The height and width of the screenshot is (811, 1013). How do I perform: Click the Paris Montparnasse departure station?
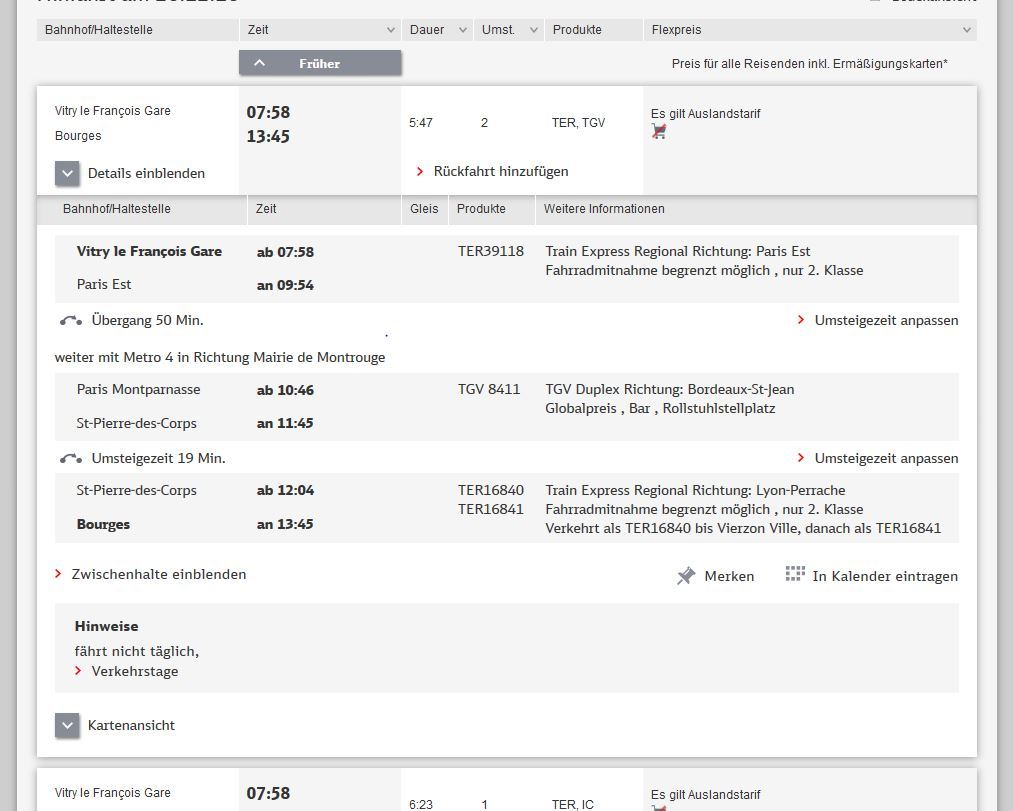[x=138, y=389]
